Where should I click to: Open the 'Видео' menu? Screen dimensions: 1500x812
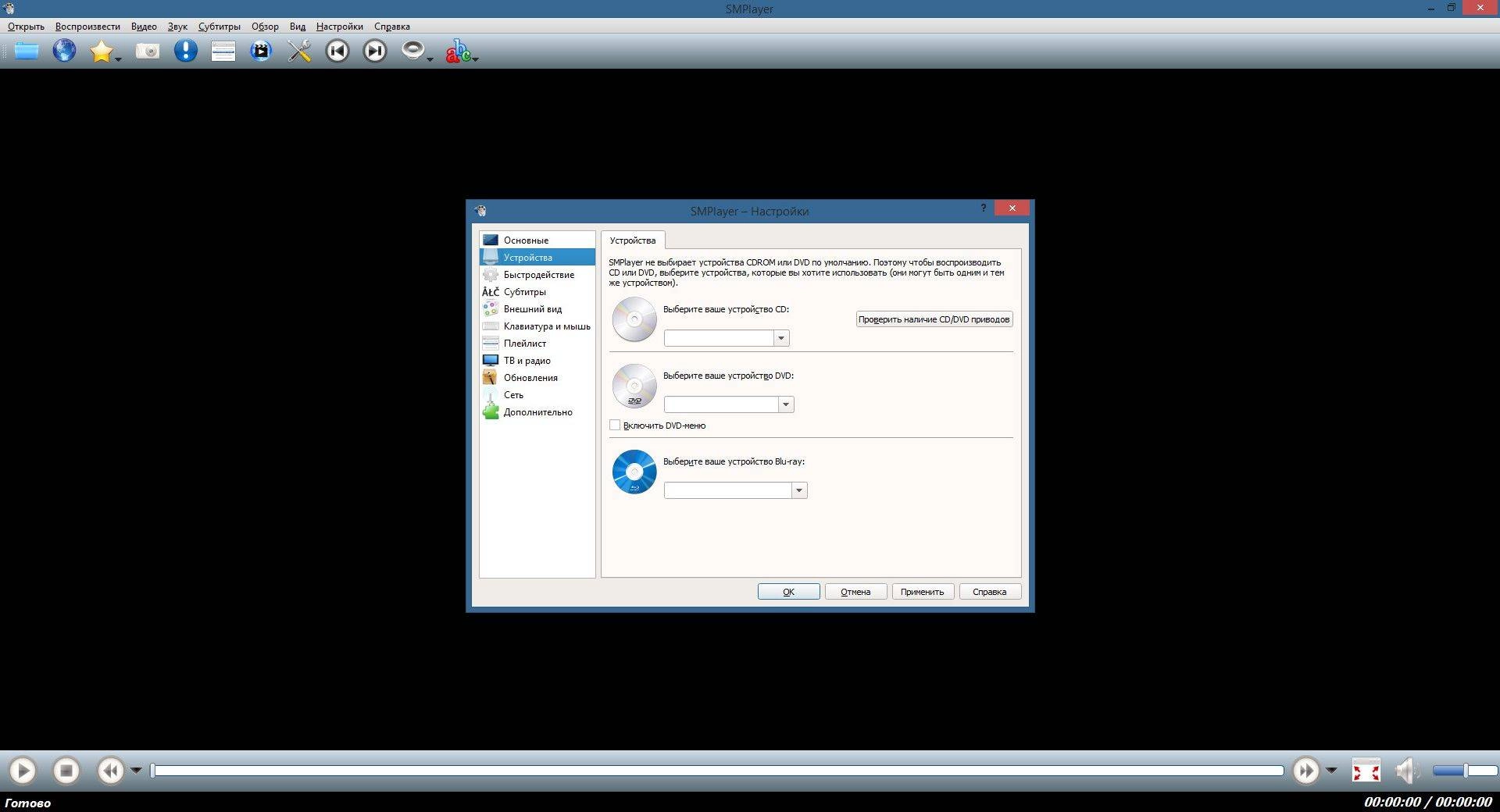(144, 27)
